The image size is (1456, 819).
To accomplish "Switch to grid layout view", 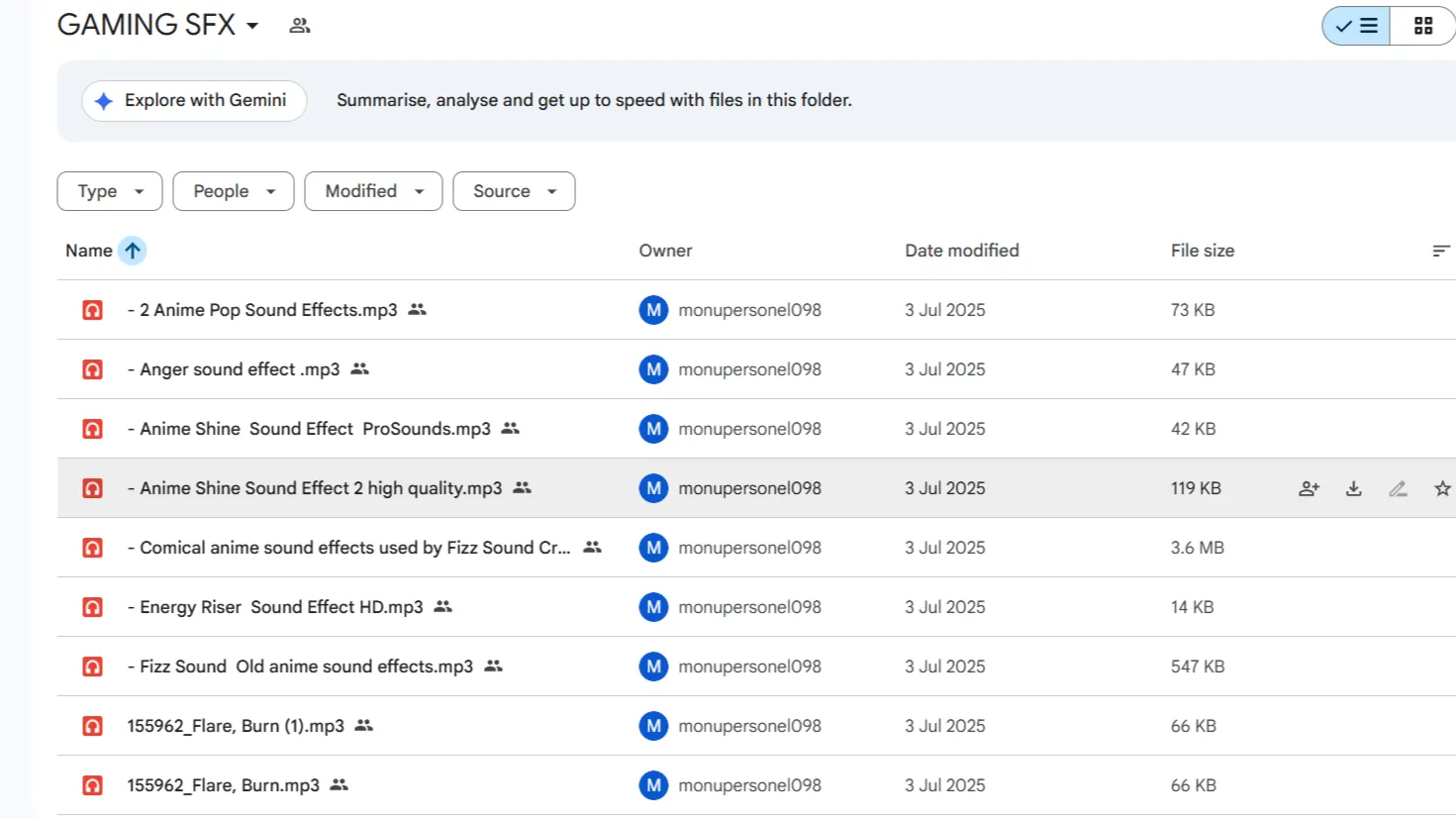I will 1422,26.
